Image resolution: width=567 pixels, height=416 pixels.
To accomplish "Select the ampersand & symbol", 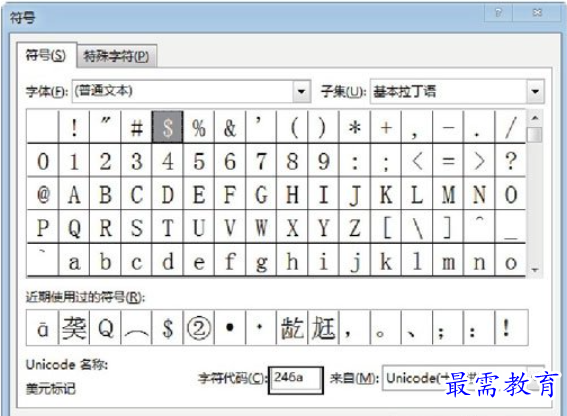I will (230, 127).
